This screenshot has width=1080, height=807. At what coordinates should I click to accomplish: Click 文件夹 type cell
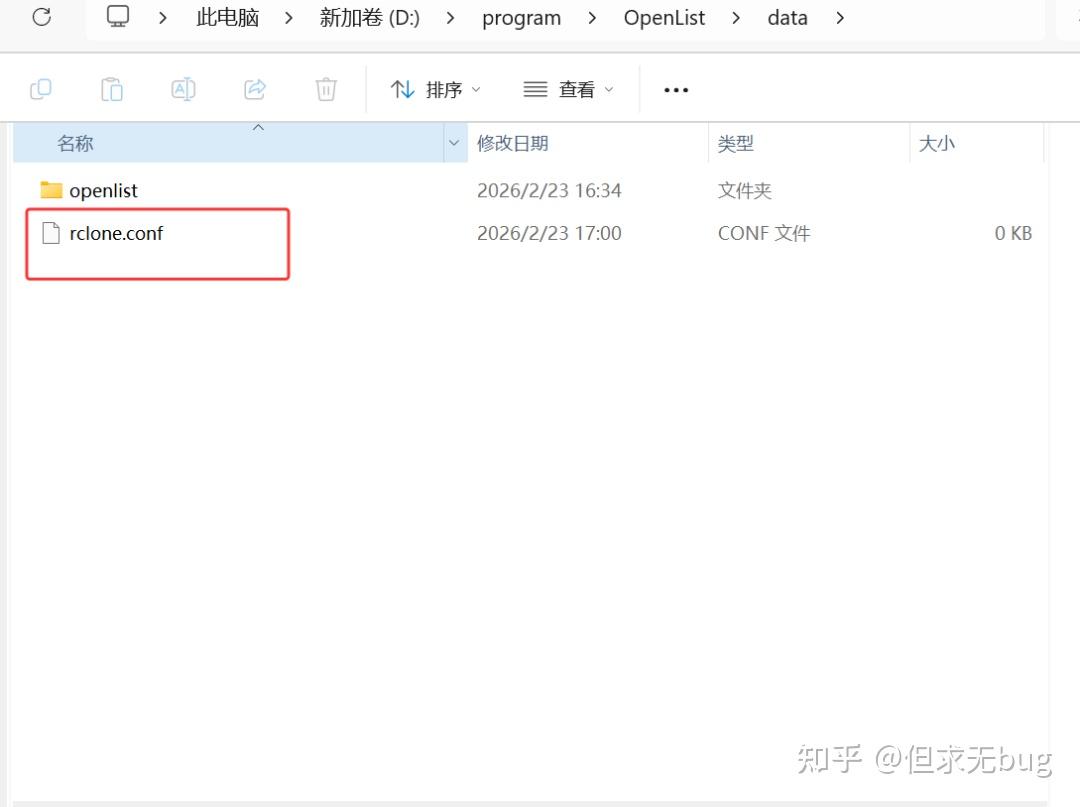click(x=745, y=191)
